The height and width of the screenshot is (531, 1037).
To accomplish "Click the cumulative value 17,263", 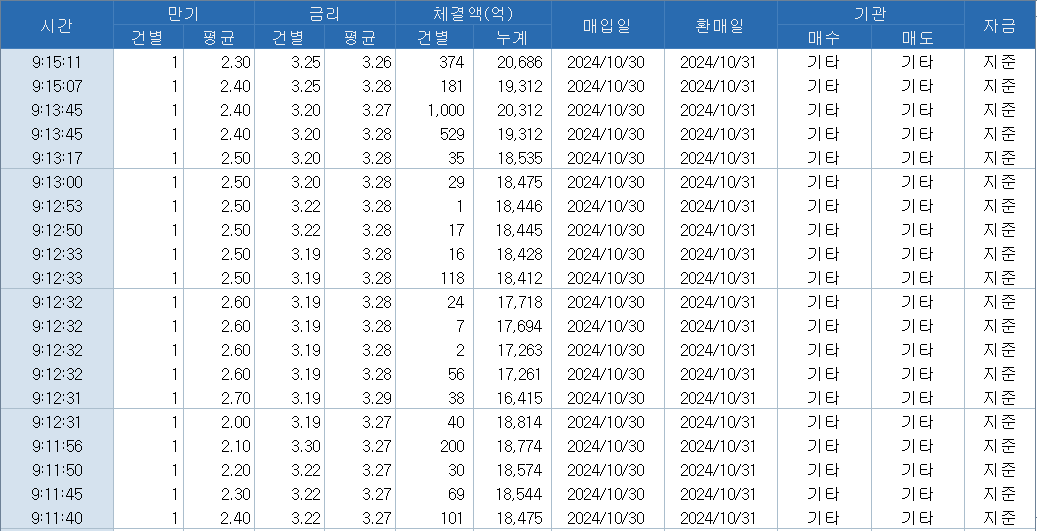I will coord(519,350).
